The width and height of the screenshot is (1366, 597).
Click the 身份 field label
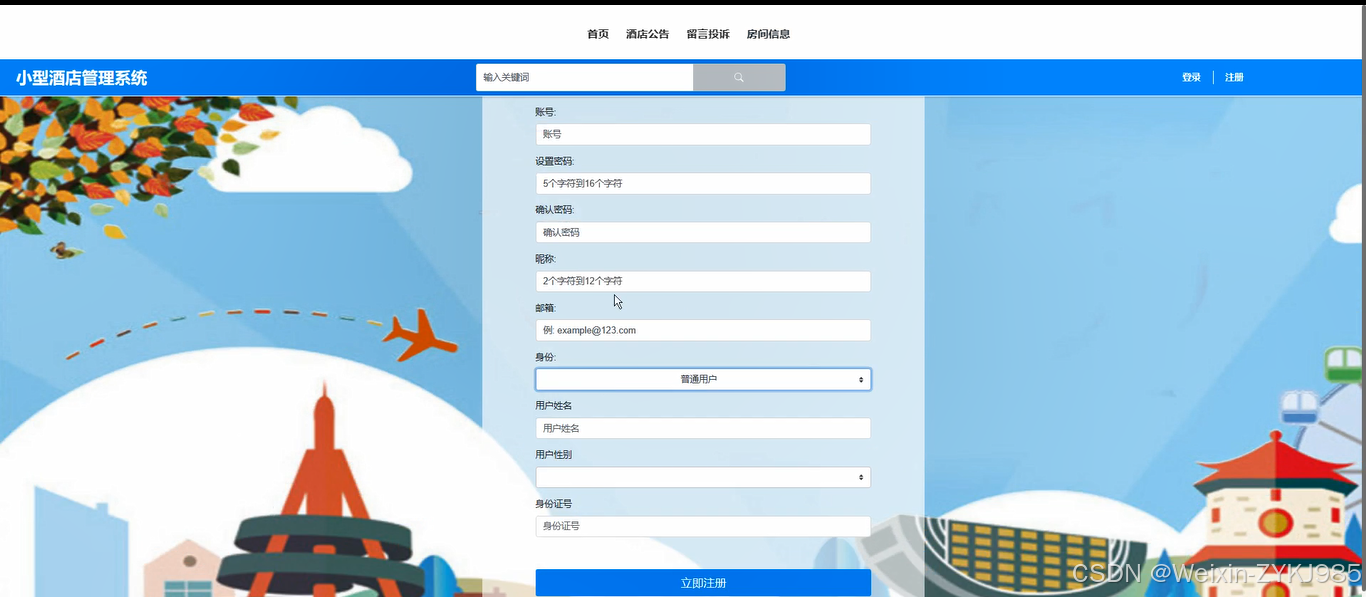pyautogui.click(x=546, y=357)
